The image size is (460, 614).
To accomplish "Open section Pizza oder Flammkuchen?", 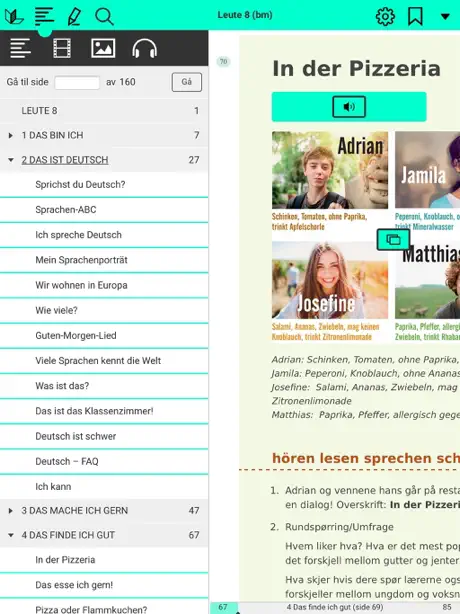I will [104, 607].
